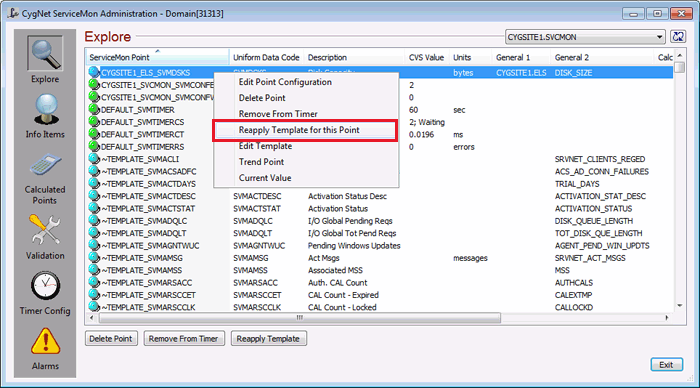The height and width of the screenshot is (388, 700).
Task: Select Reapply Template for this Point
Action: [306, 130]
